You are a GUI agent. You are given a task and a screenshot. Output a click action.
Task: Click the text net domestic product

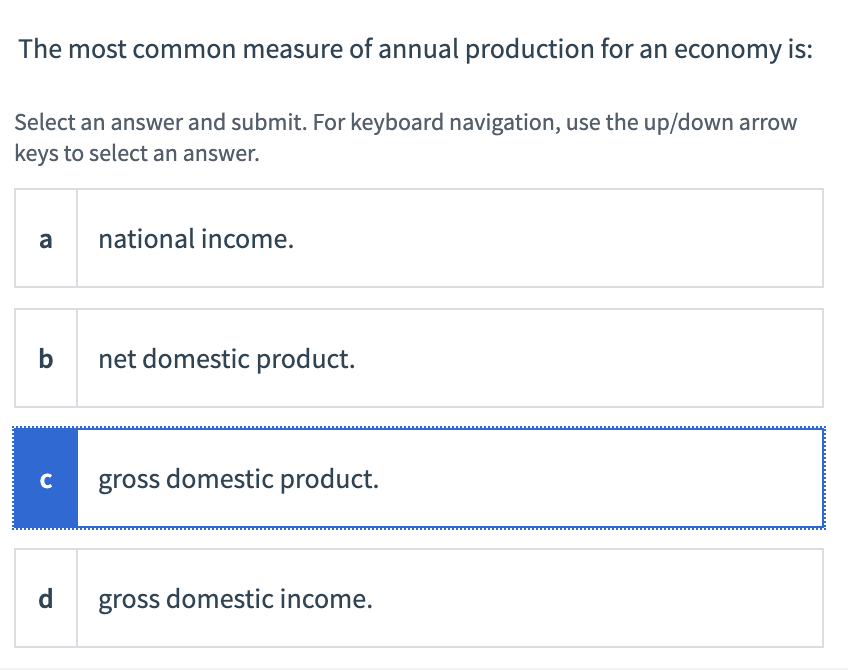(x=224, y=358)
